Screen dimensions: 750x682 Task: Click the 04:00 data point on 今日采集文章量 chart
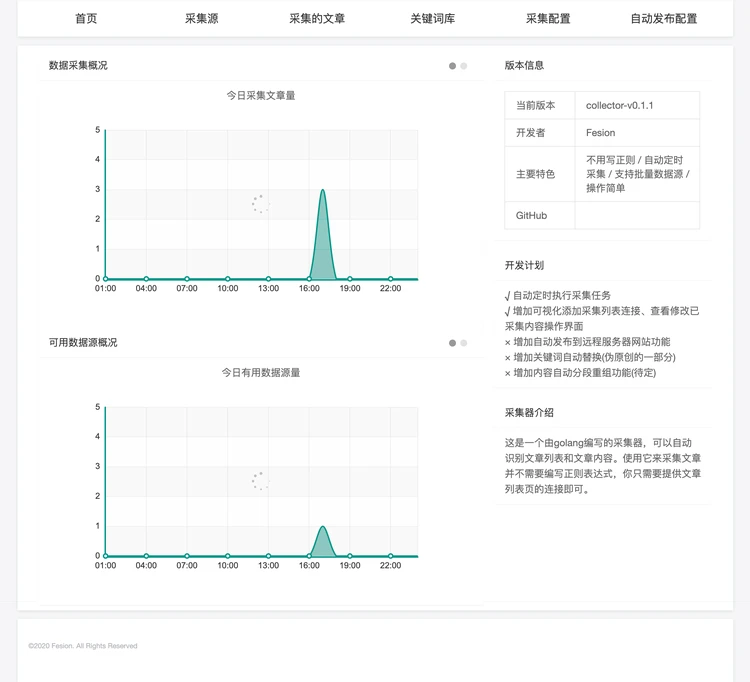pyautogui.click(x=146, y=279)
